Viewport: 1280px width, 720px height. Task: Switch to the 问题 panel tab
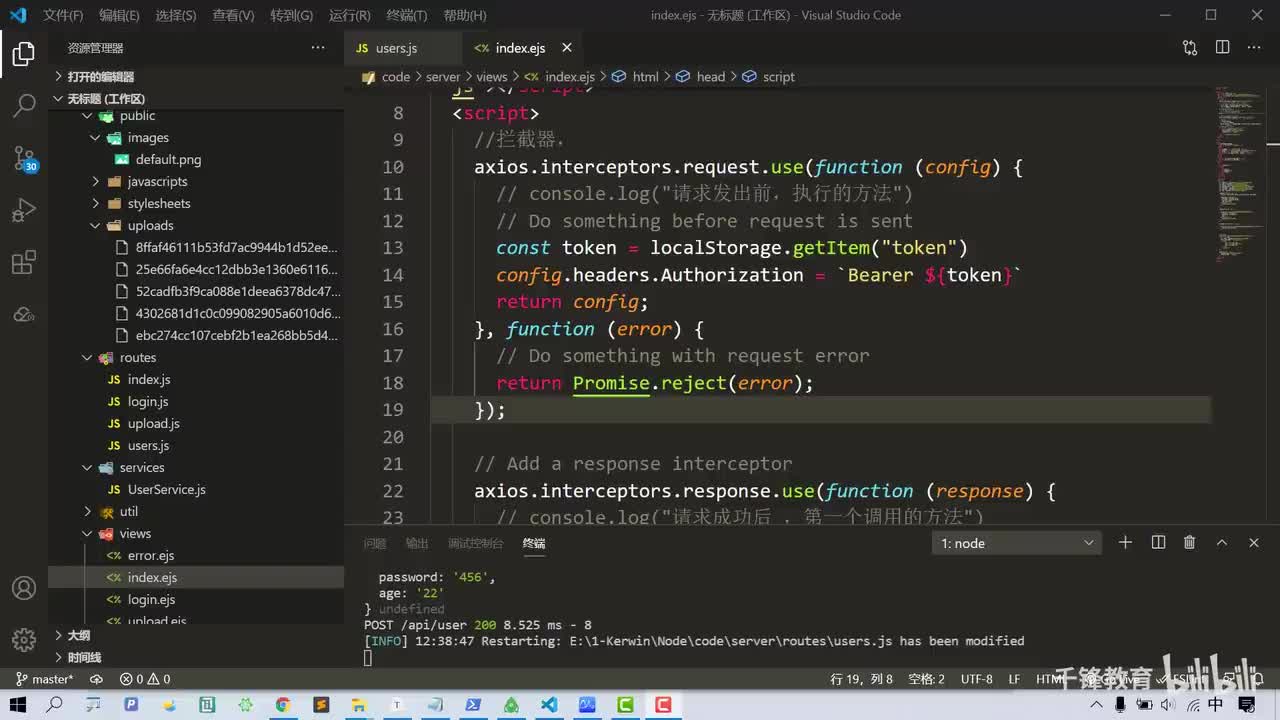375,543
